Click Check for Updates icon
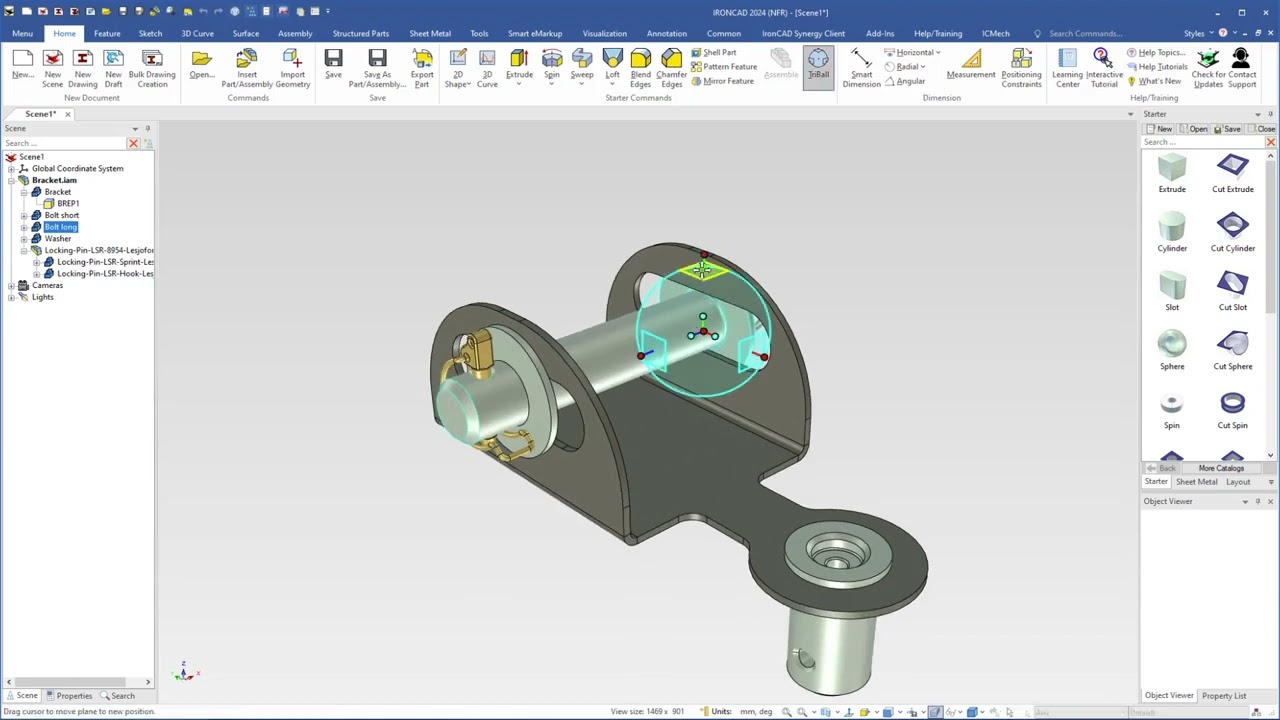The width and height of the screenshot is (1280, 720). click(1208, 68)
